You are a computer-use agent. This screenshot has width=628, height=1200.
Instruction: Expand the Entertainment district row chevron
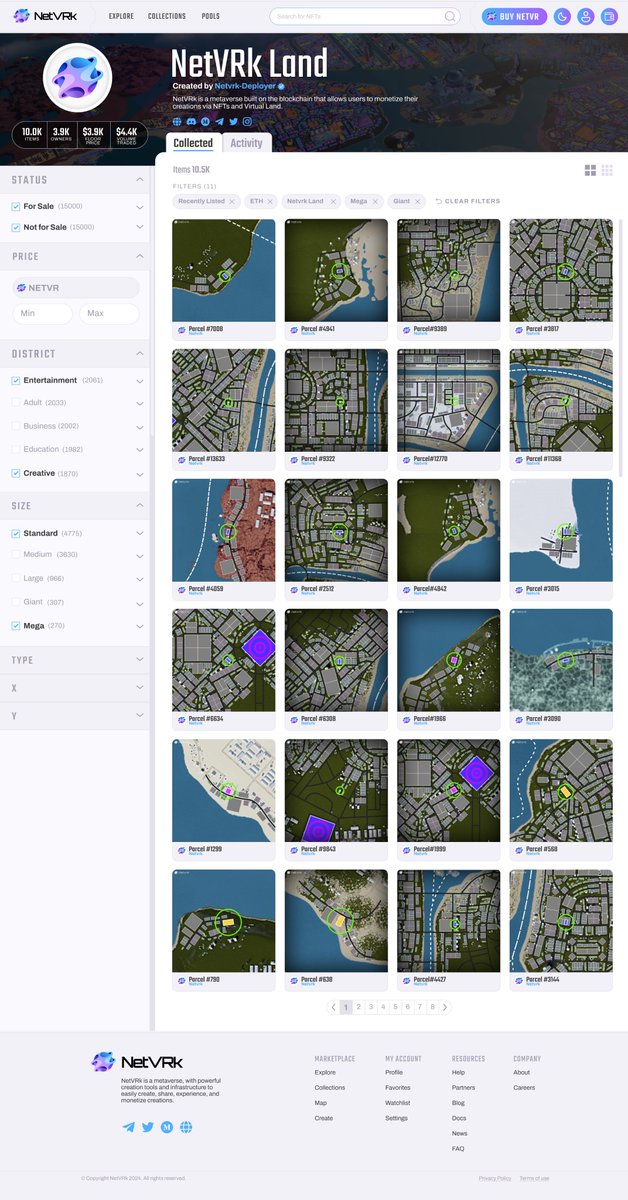click(139, 381)
